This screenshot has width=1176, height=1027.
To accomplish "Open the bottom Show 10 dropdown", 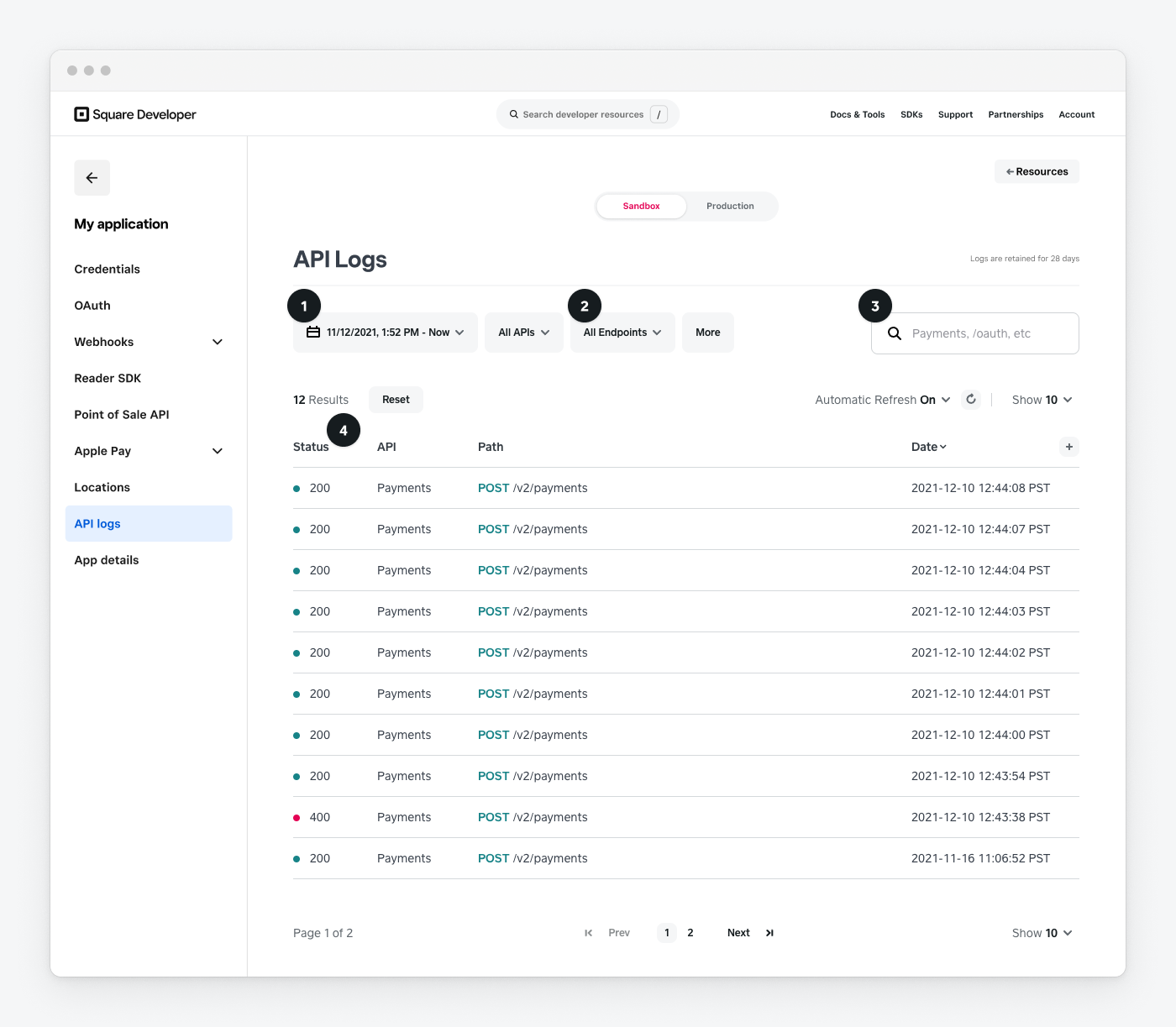I will 1042,933.
